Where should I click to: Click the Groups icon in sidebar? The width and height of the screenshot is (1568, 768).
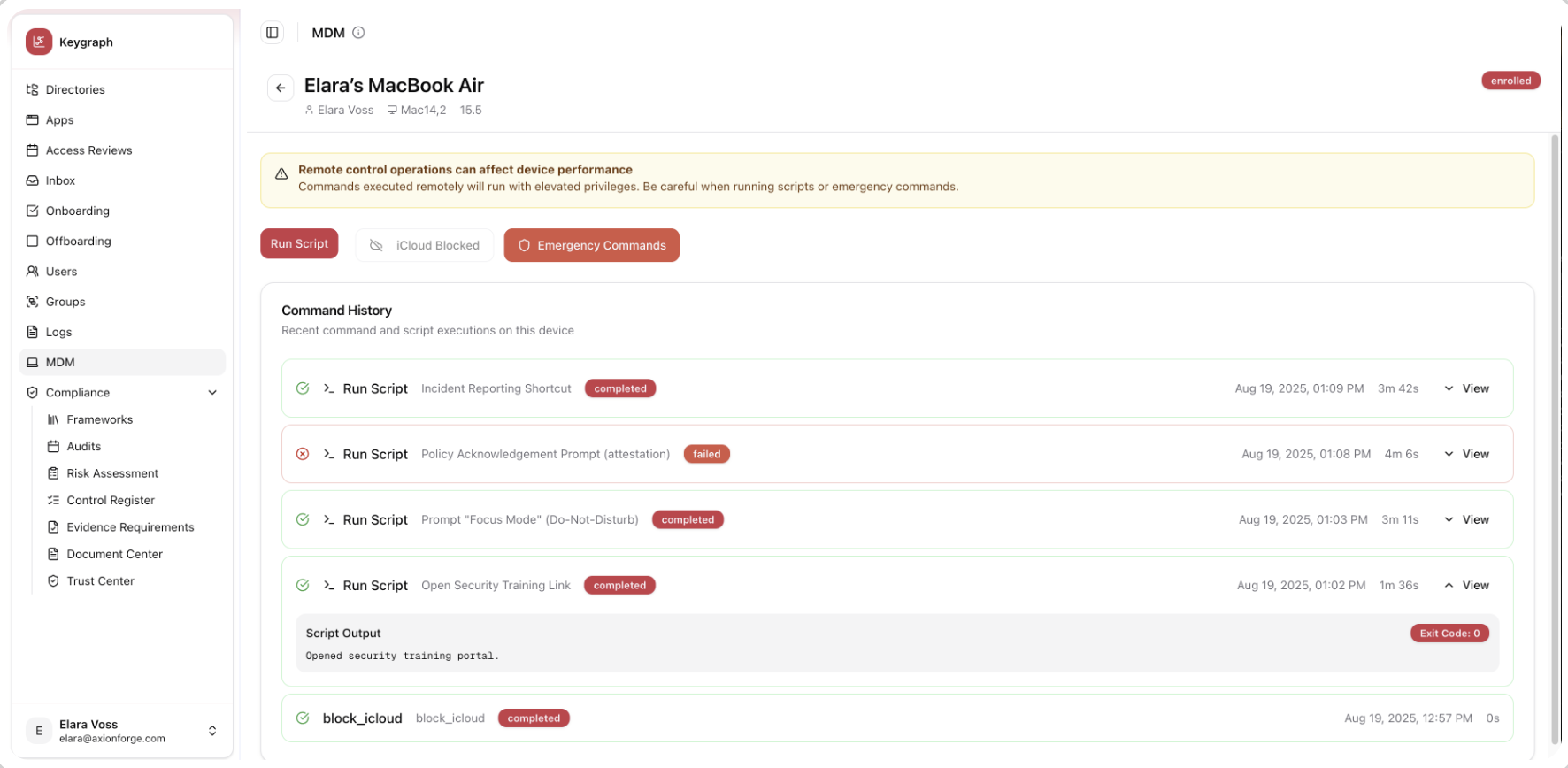click(33, 302)
